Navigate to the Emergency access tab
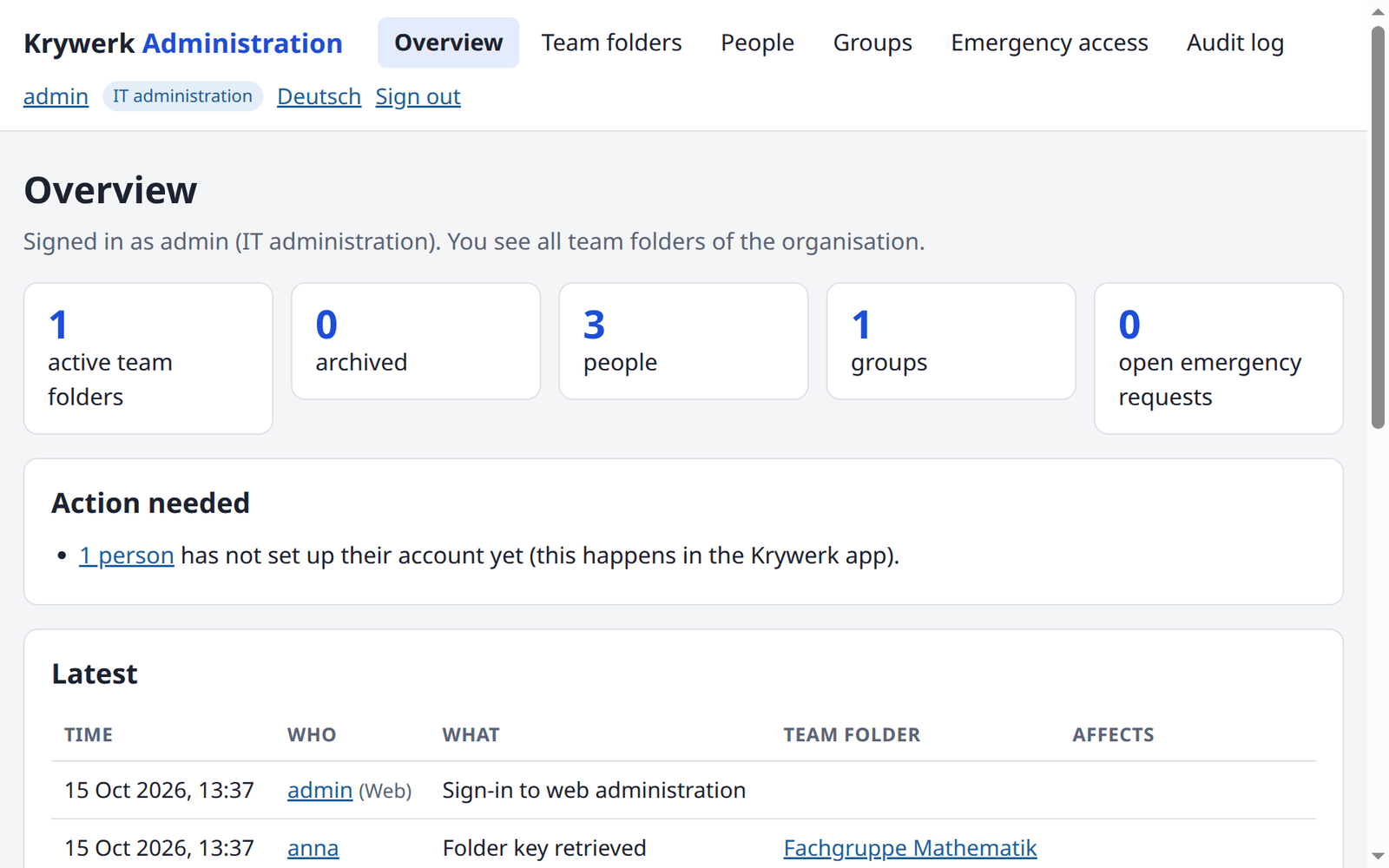Viewport: 1389px width, 868px height. (1049, 43)
